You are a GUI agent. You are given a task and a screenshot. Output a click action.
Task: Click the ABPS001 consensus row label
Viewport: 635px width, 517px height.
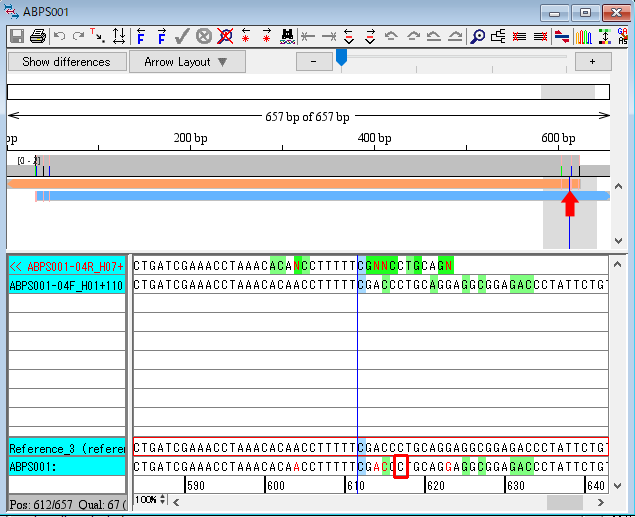(66, 466)
